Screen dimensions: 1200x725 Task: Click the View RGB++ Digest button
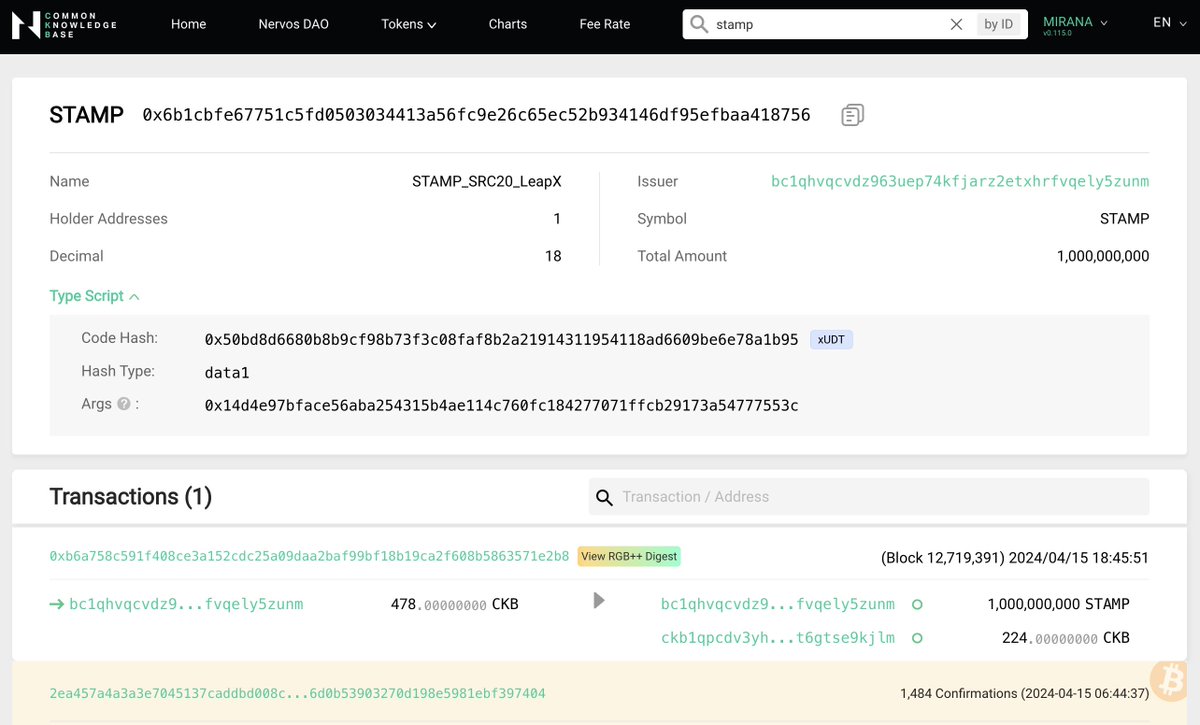(x=629, y=556)
